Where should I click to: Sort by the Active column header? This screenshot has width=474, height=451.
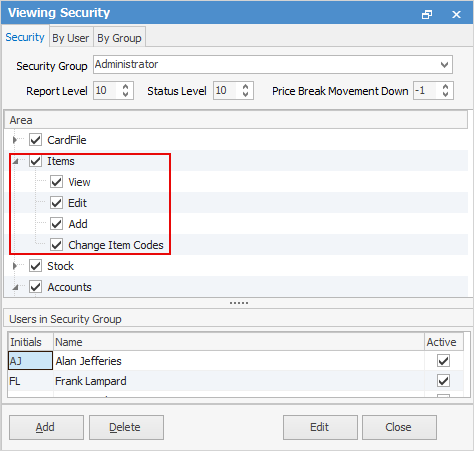(444, 342)
